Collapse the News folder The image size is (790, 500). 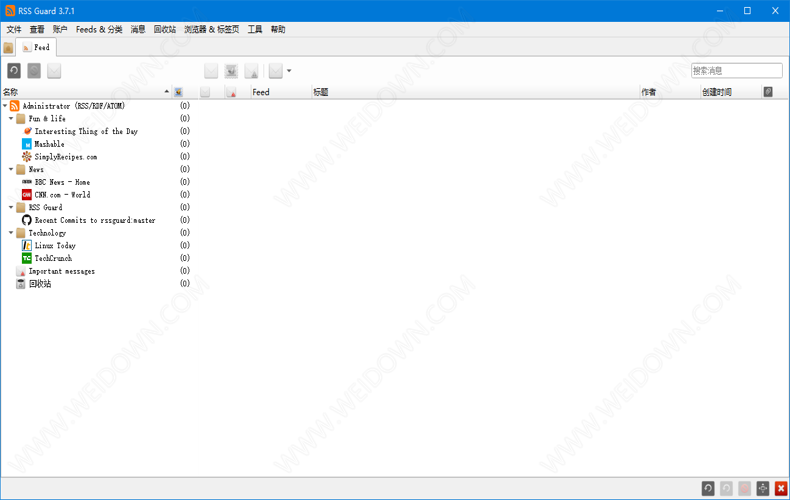11,169
